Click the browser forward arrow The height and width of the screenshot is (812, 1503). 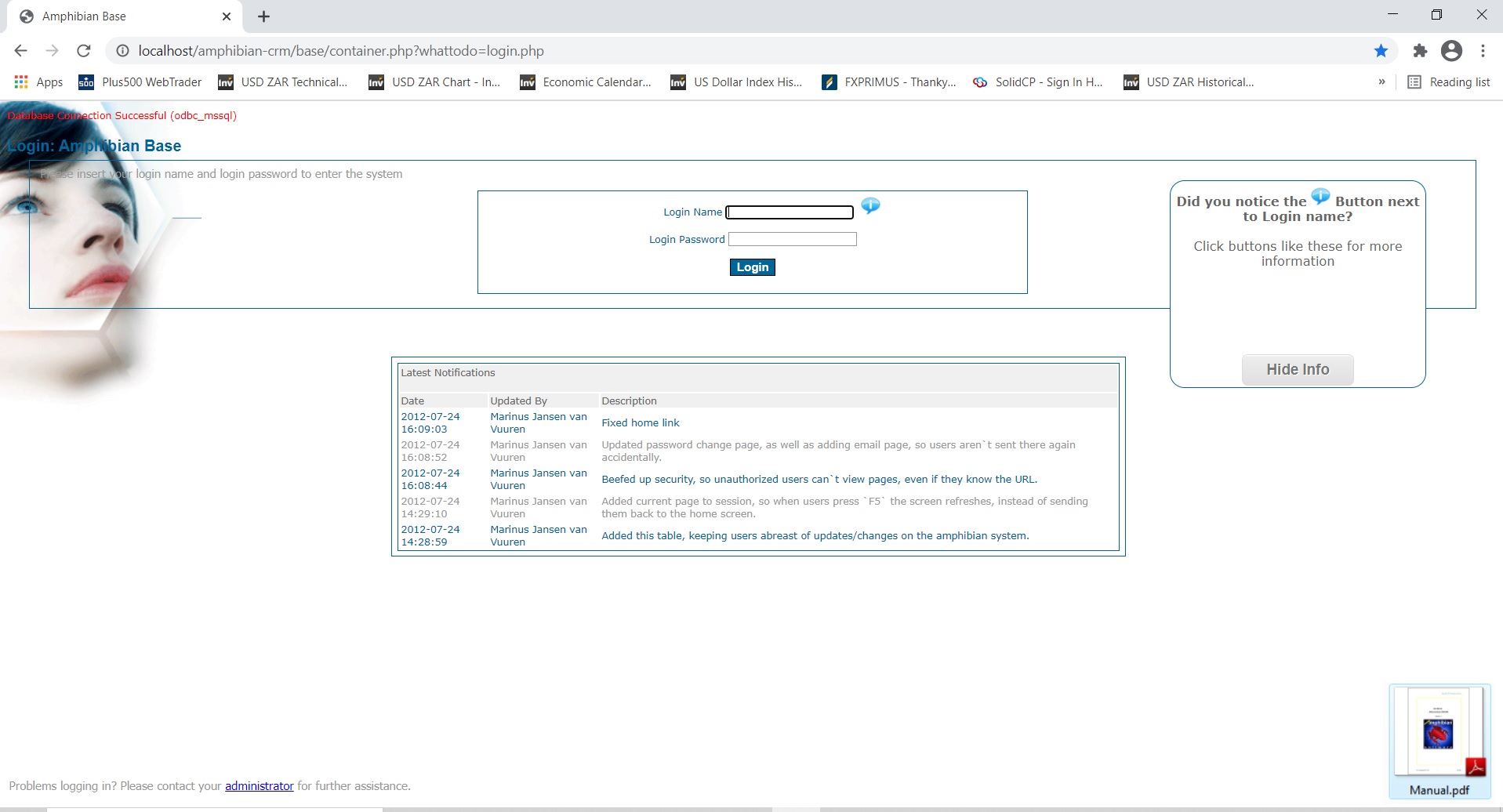[x=53, y=51]
